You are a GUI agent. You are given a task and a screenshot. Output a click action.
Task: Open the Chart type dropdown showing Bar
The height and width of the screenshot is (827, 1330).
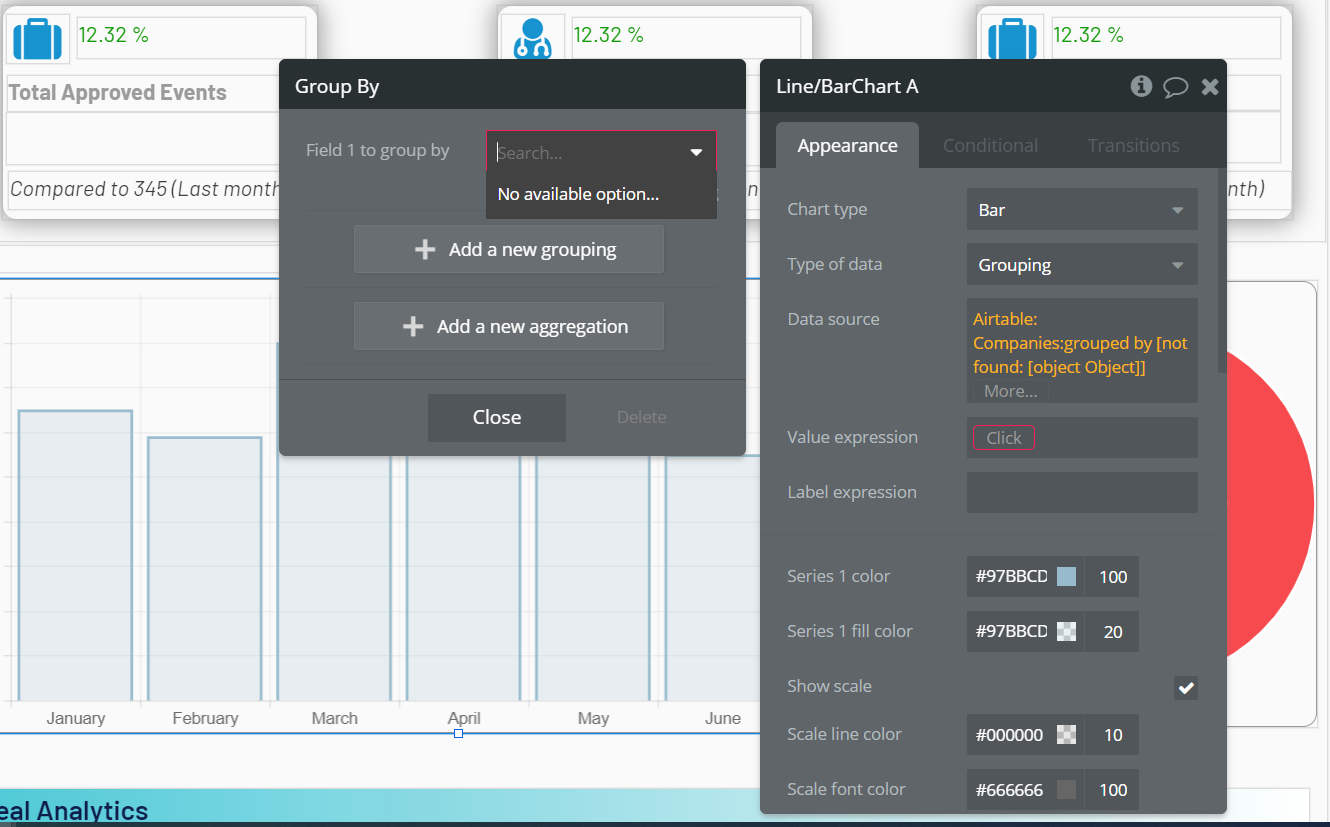click(1082, 210)
